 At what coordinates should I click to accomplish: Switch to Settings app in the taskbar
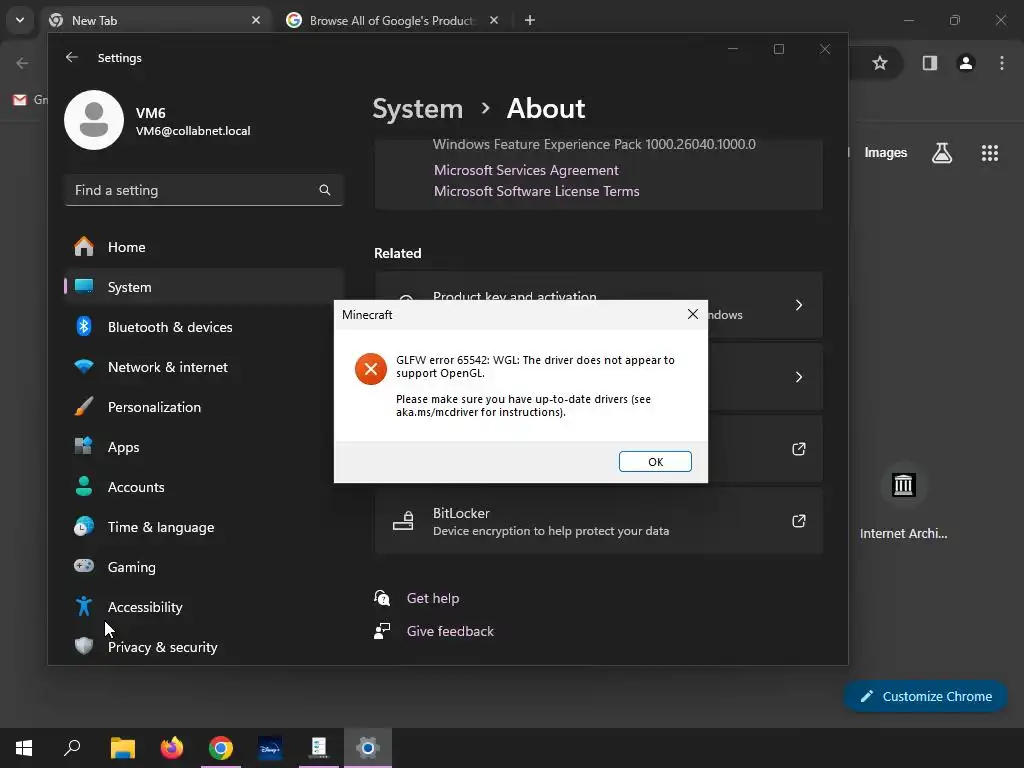(368, 748)
